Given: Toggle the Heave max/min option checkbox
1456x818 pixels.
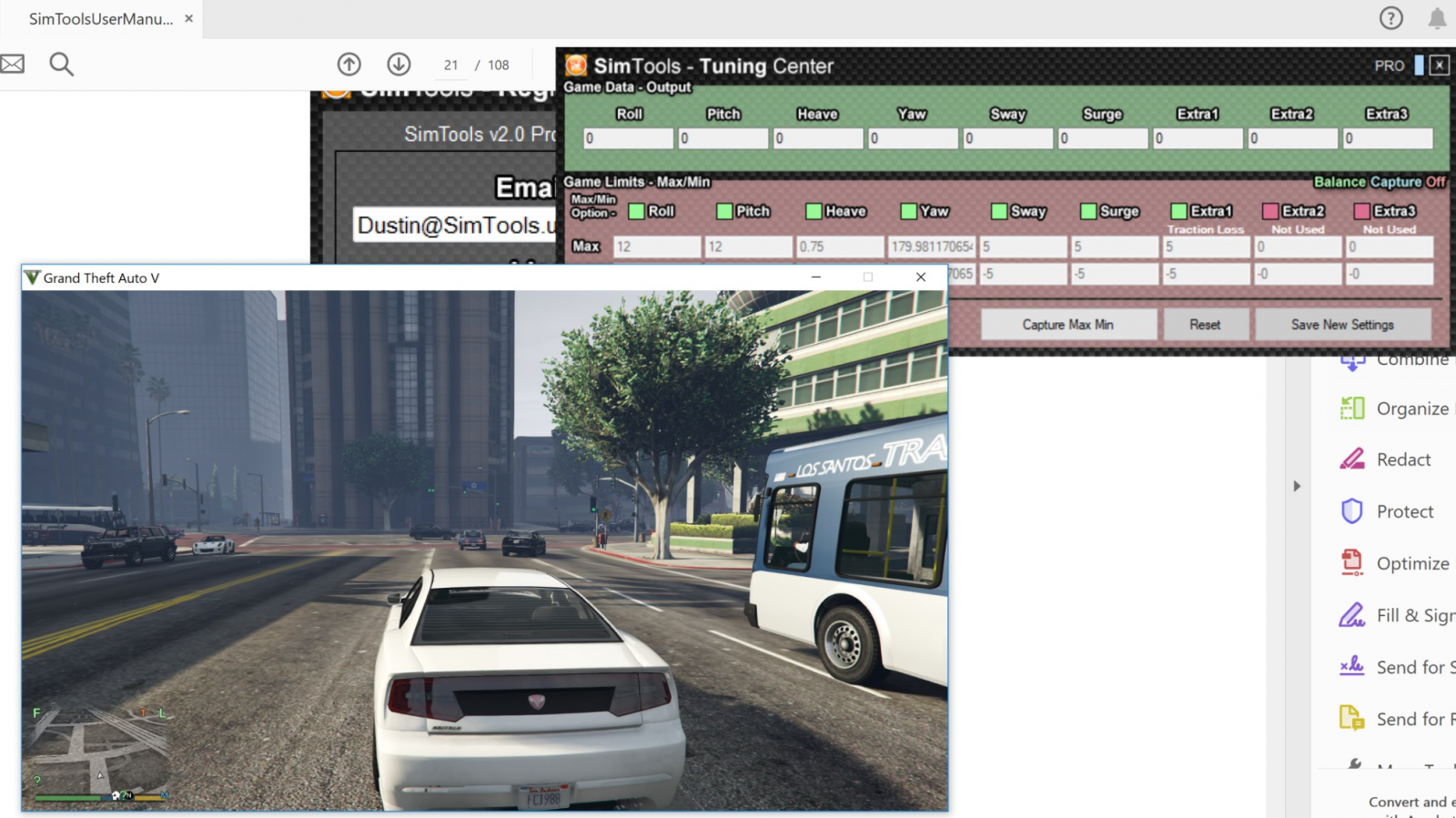Looking at the screenshot, I should coord(814,211).
